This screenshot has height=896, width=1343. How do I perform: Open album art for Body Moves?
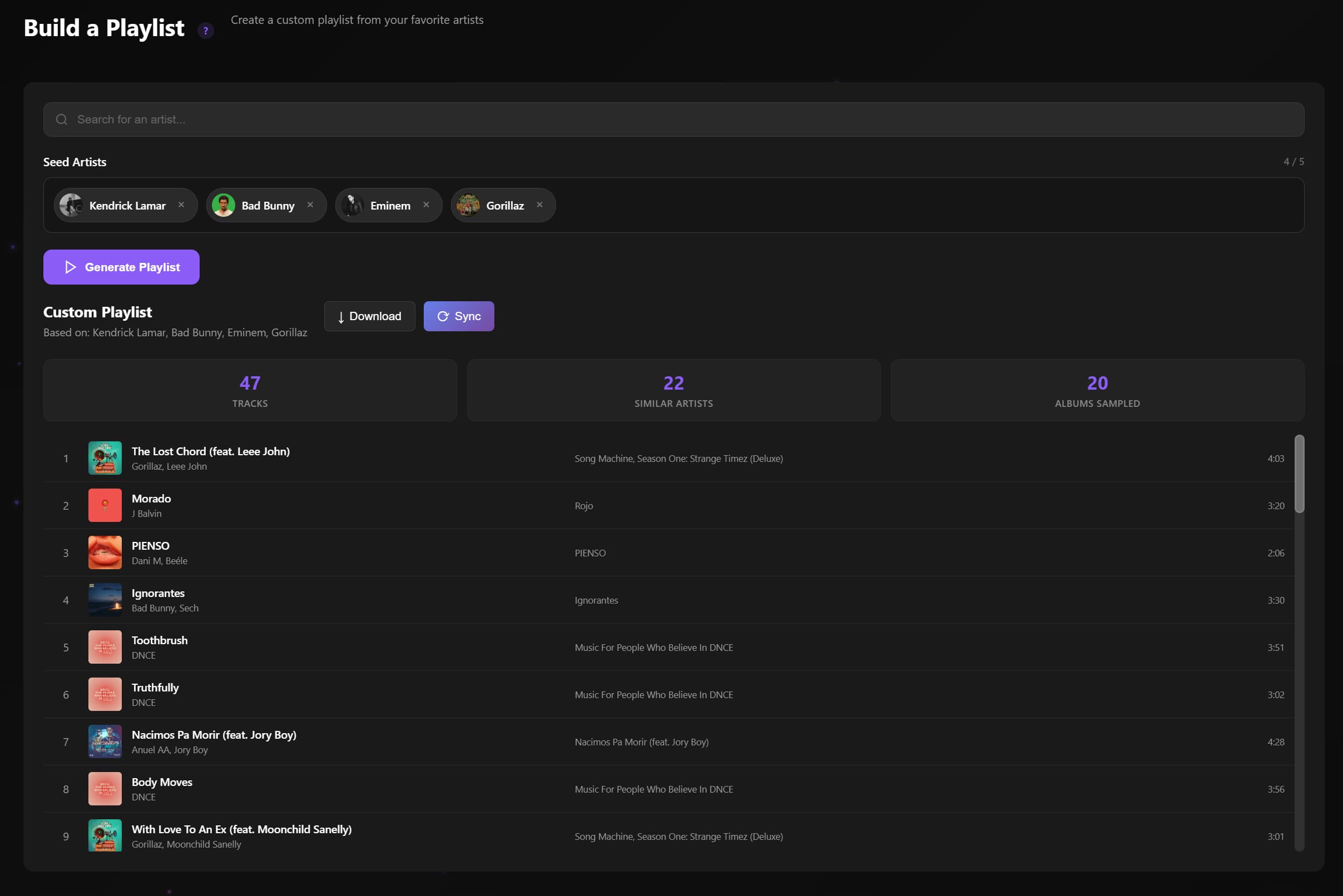[x=105, y=789]
